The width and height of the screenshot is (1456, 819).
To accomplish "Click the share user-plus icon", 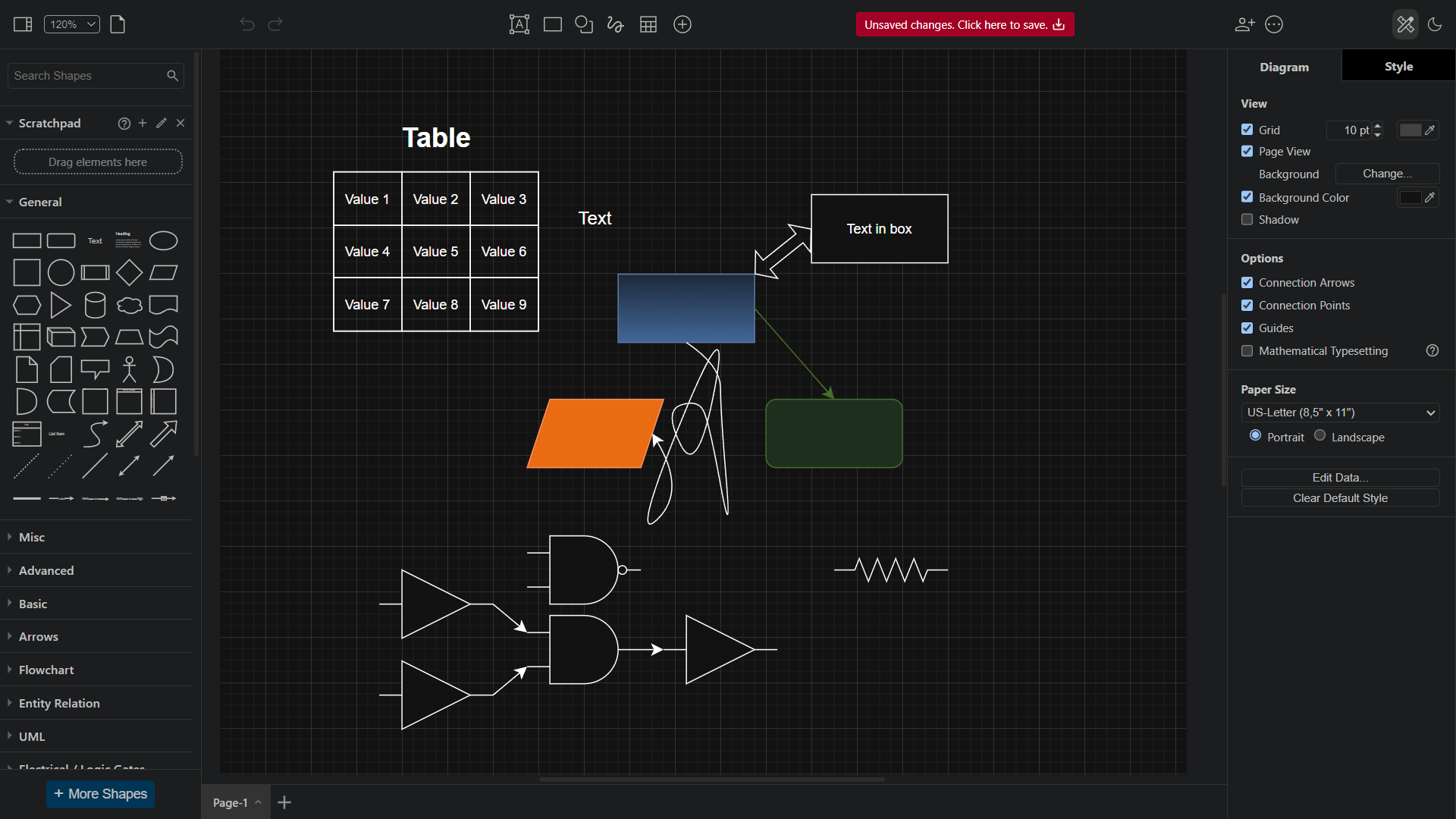I will (x=1244, y=24).
